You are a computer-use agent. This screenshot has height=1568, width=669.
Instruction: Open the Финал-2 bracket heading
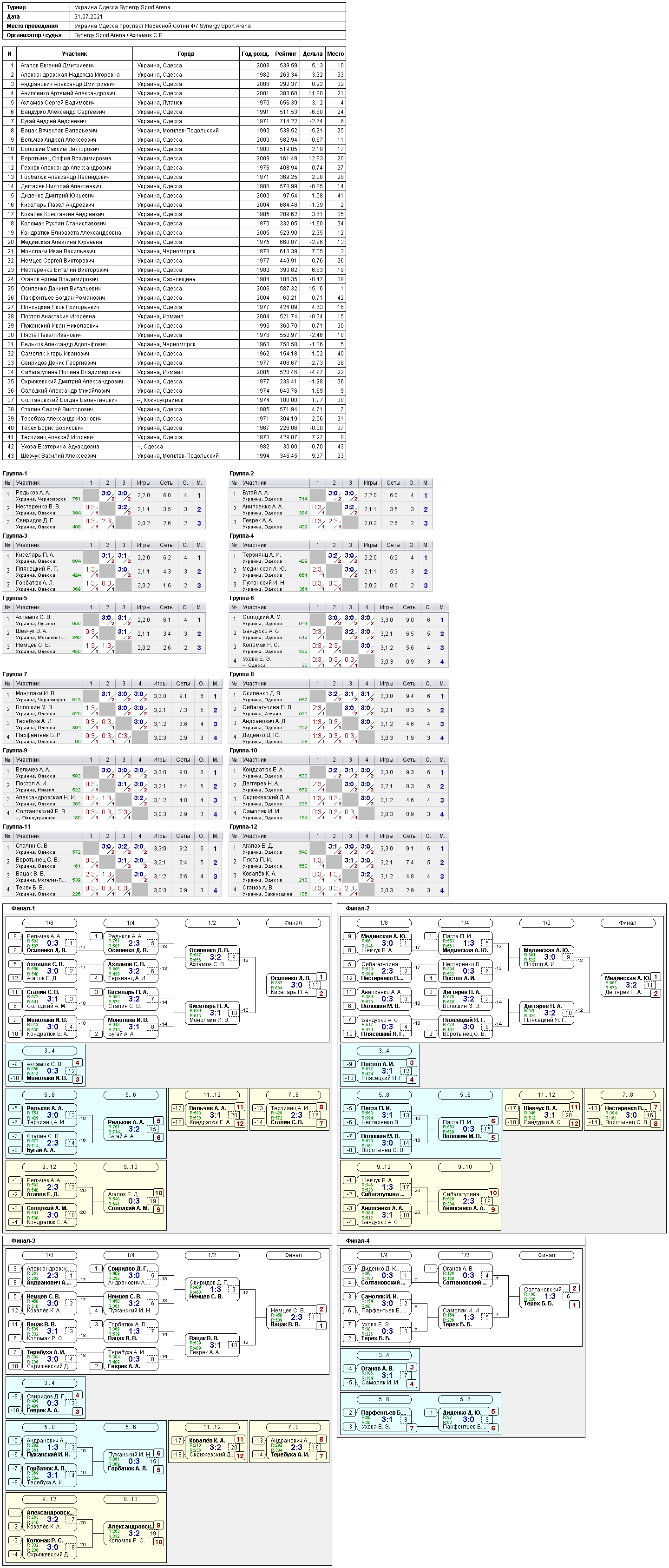[358, 908]
